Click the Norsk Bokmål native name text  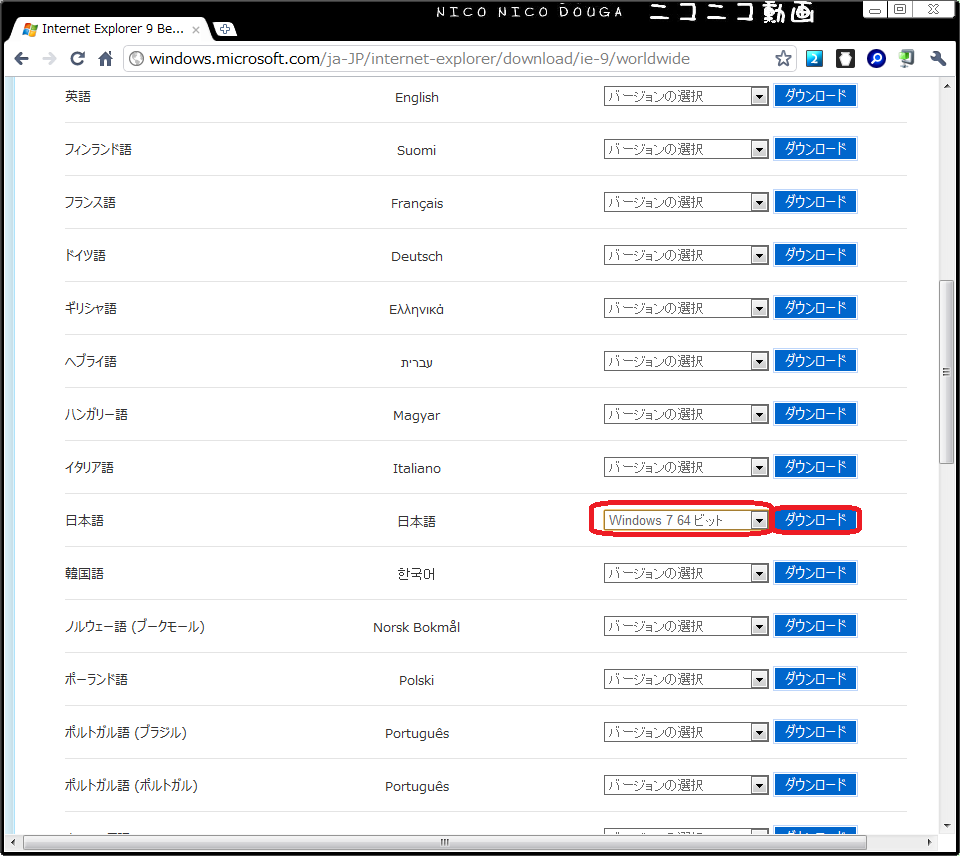416,627
